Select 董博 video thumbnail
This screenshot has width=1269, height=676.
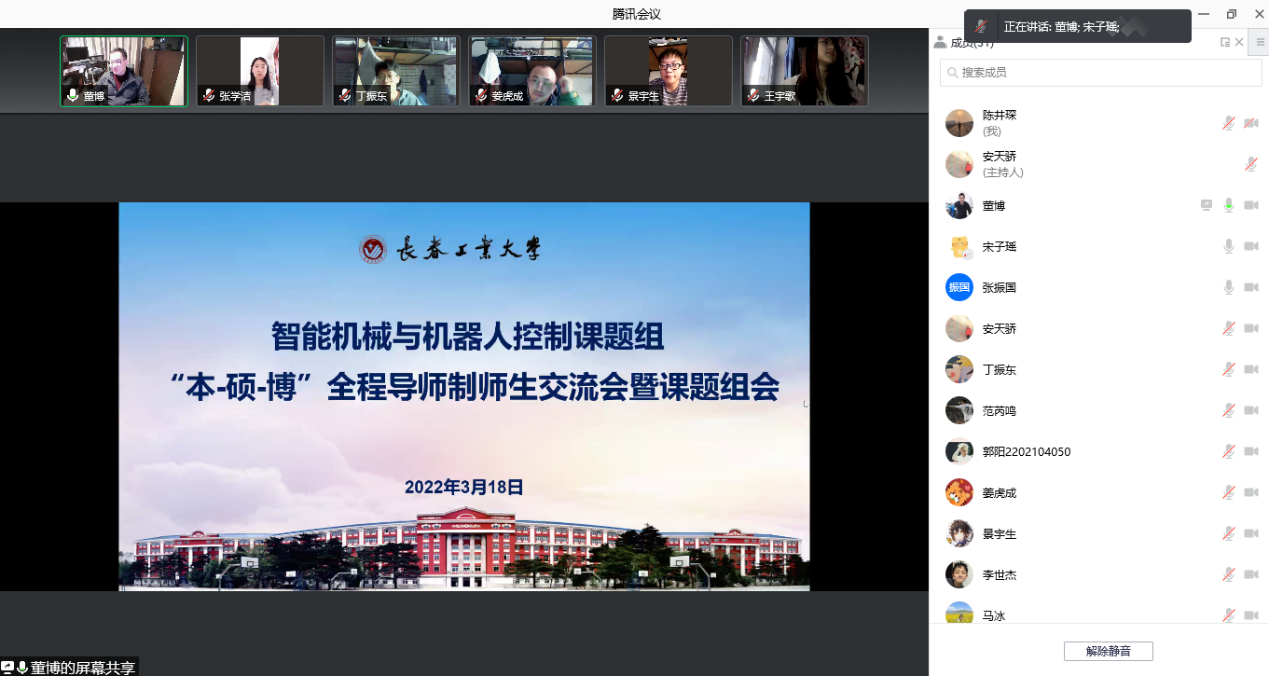point(124,71)
